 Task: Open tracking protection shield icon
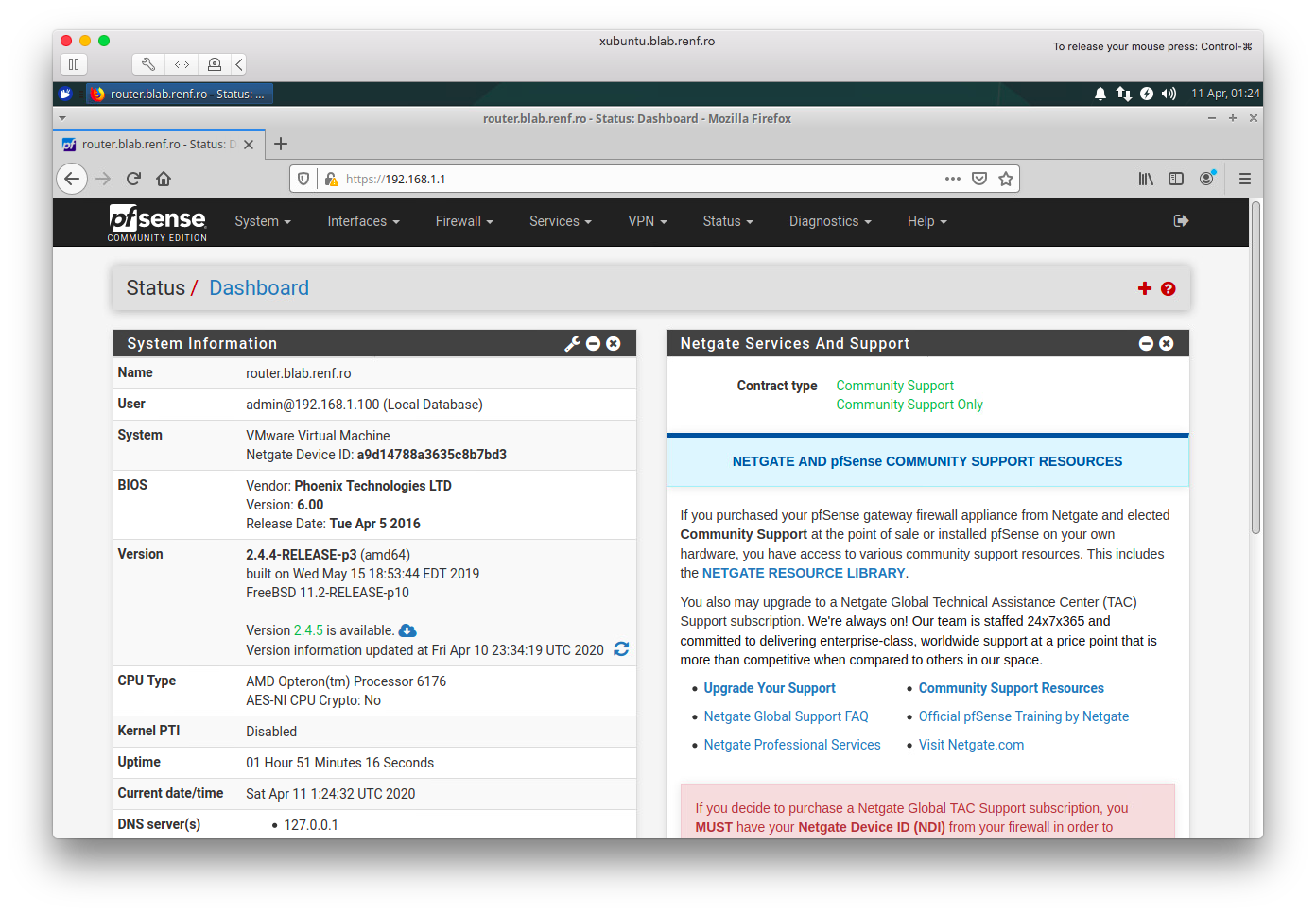click(x=303, y=179)
